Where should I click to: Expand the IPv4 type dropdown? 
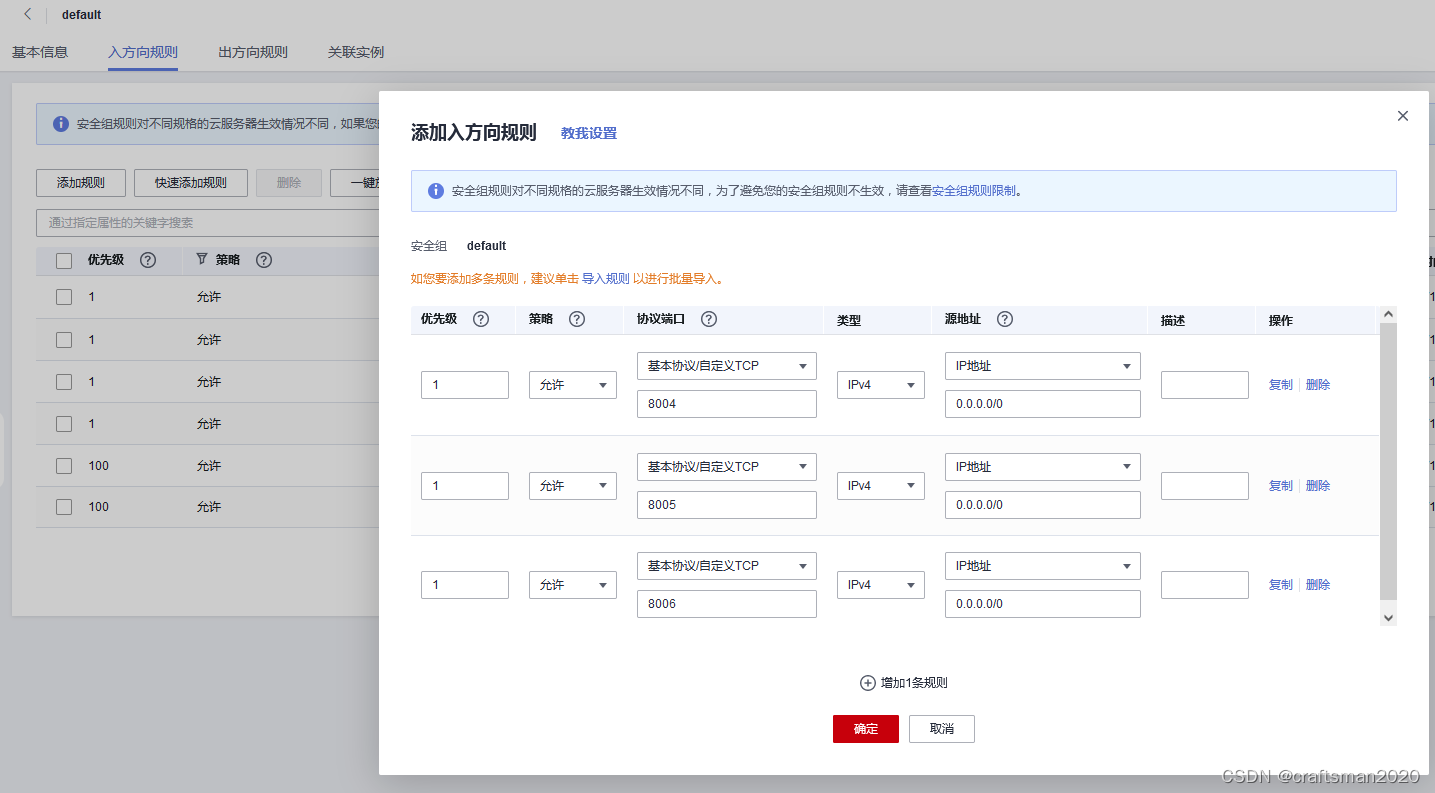880,384
